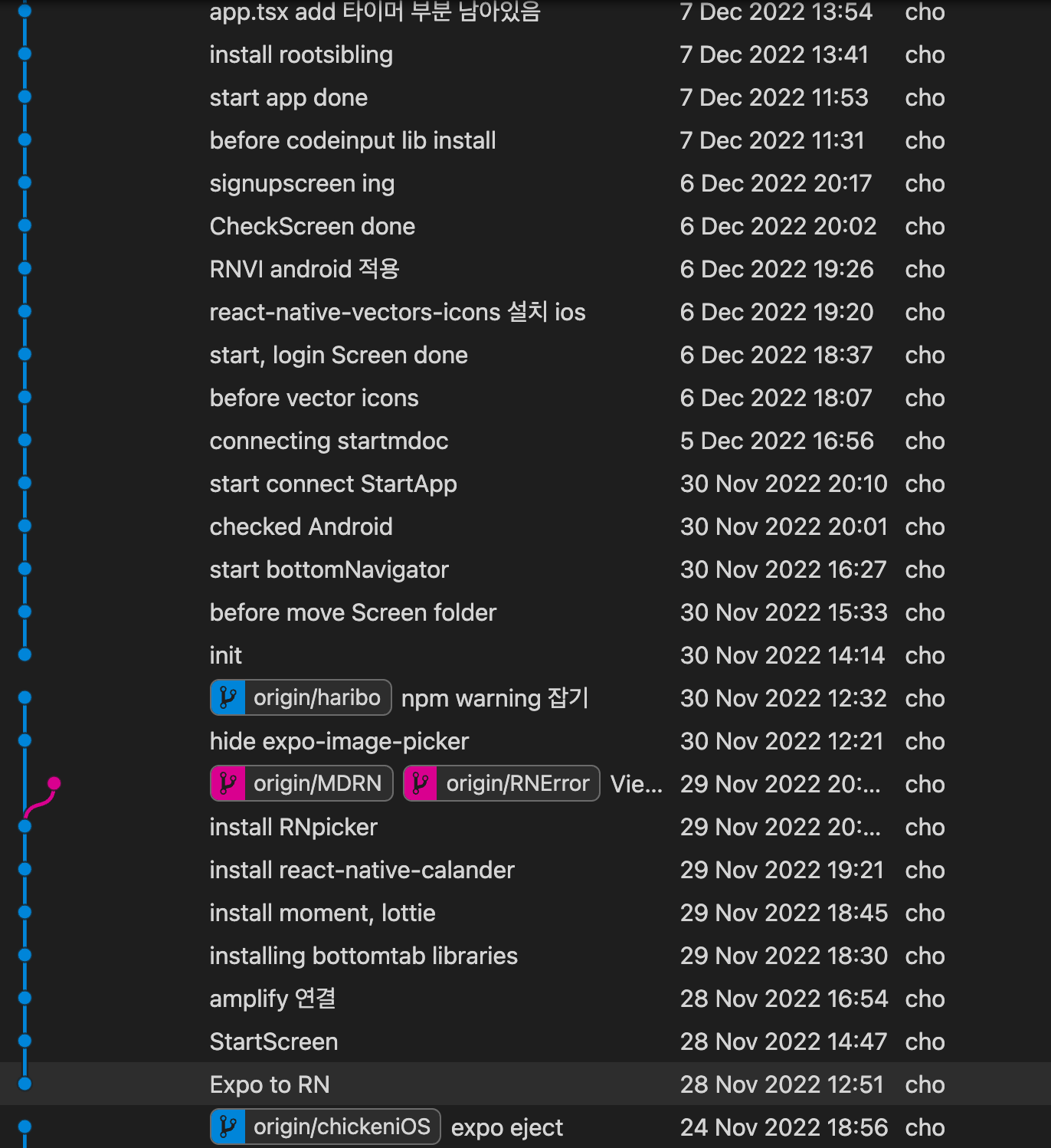Click date '24 Nov 2022 18:56'
Screen dimensions: 1051x1148
click(x=784, y=1127)
